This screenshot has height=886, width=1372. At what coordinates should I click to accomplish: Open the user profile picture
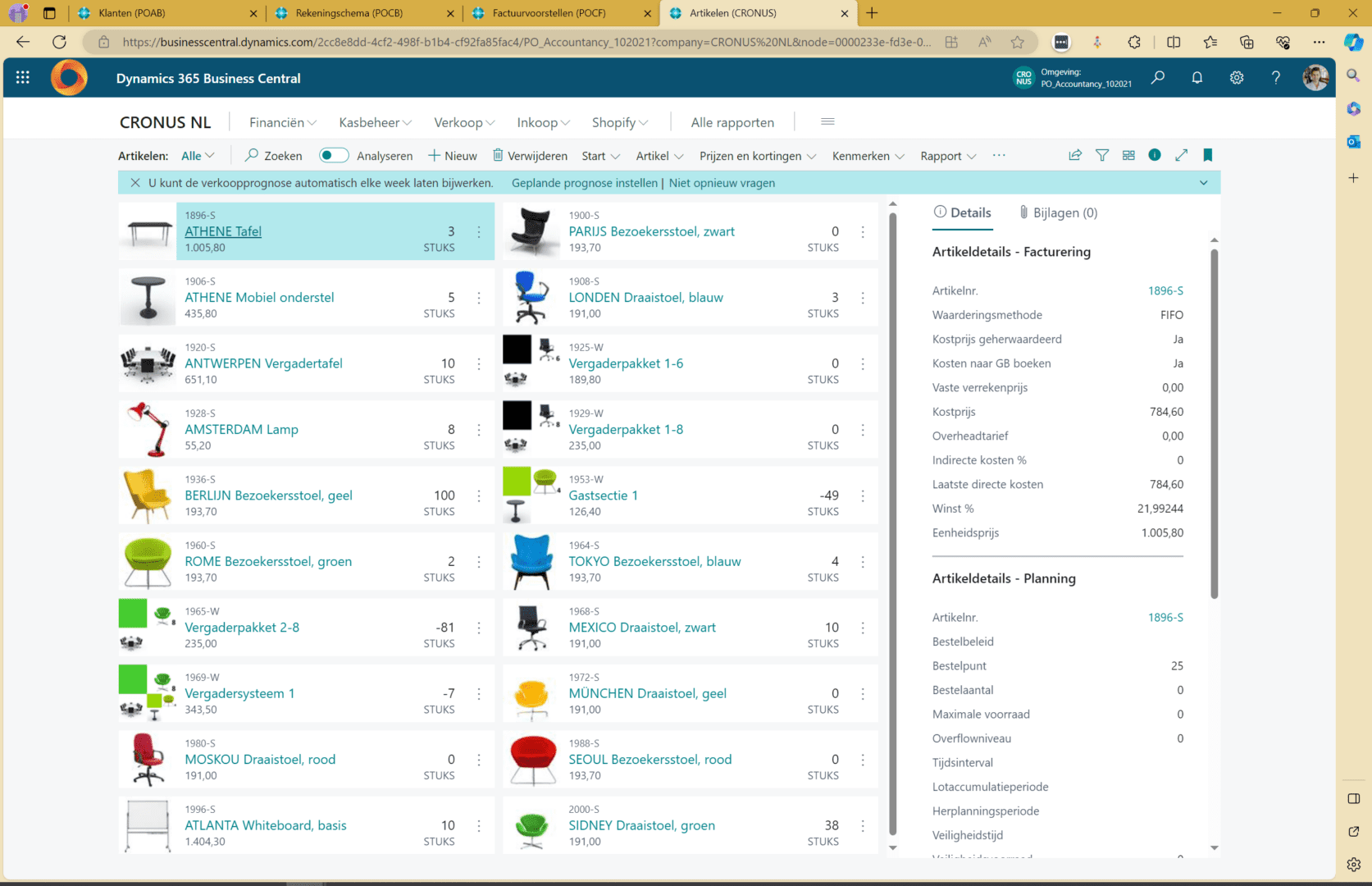pyautogui.click(x=1315, y=77)
